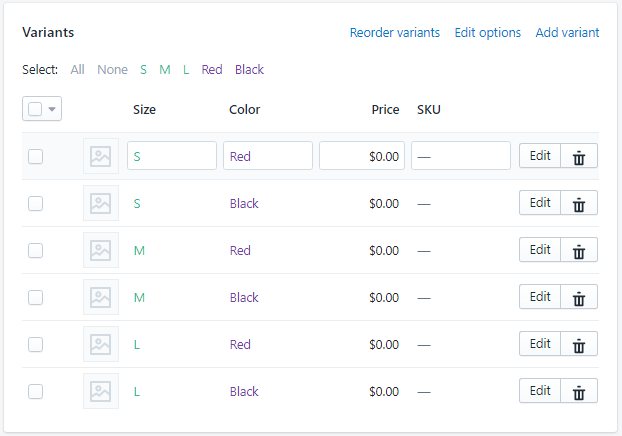622x436 pixels.
Task: Delete the S Black variant using trash icon
Action: [578, 203]
